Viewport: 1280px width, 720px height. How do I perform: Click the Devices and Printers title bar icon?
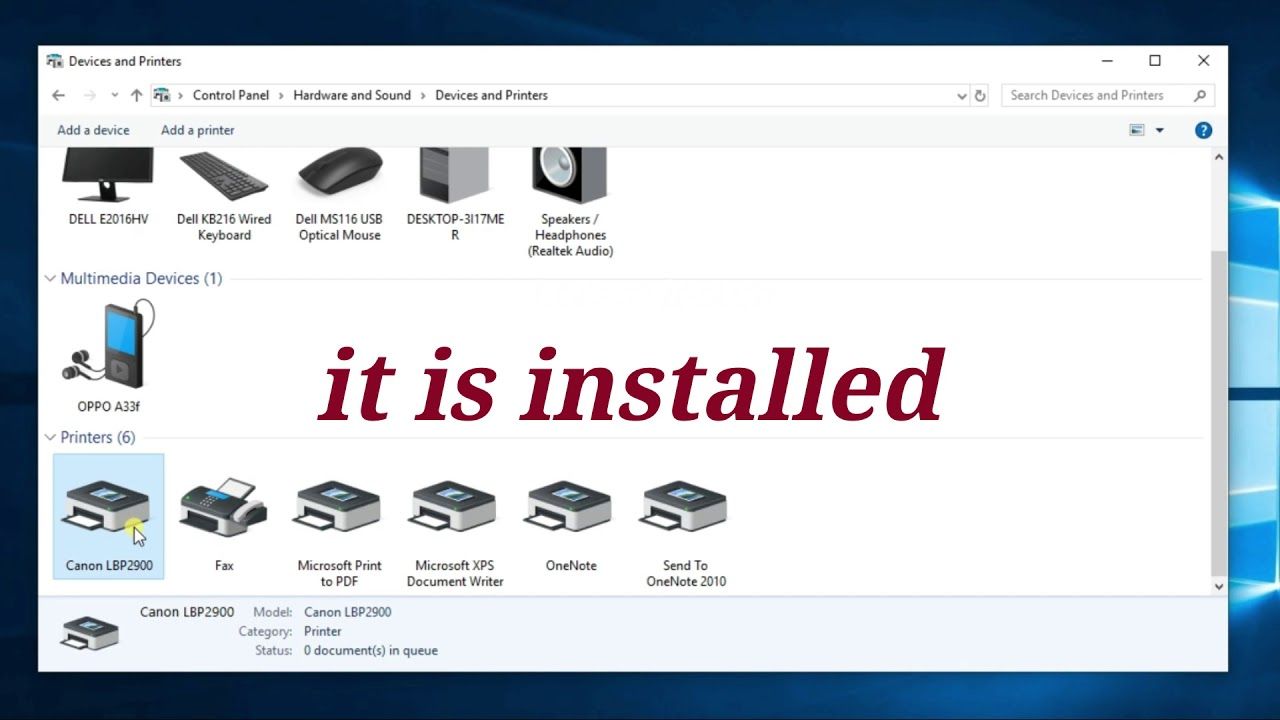pos(55,61)
